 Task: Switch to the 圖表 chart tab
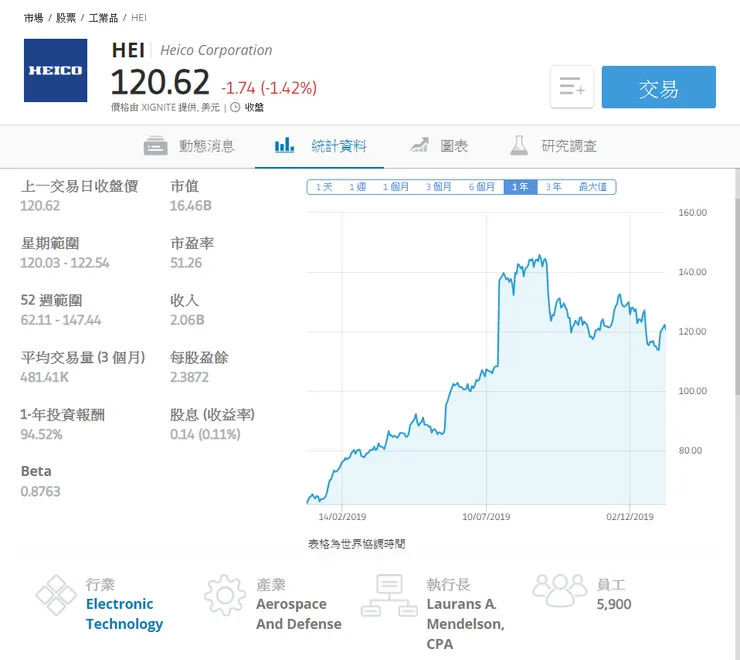click(438, 146)
